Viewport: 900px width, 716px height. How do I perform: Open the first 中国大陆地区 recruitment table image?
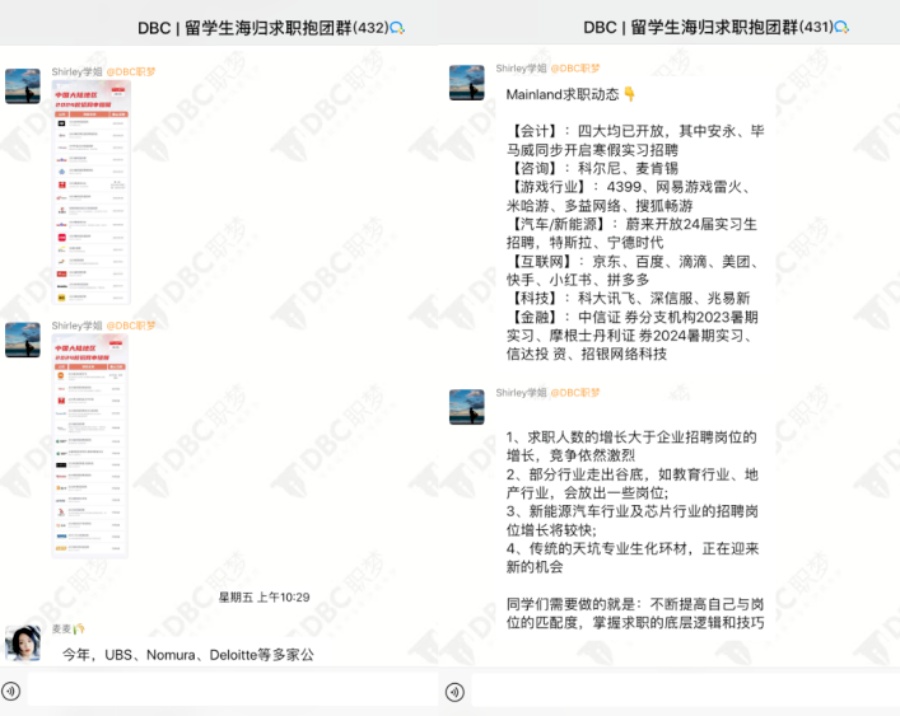91,192
